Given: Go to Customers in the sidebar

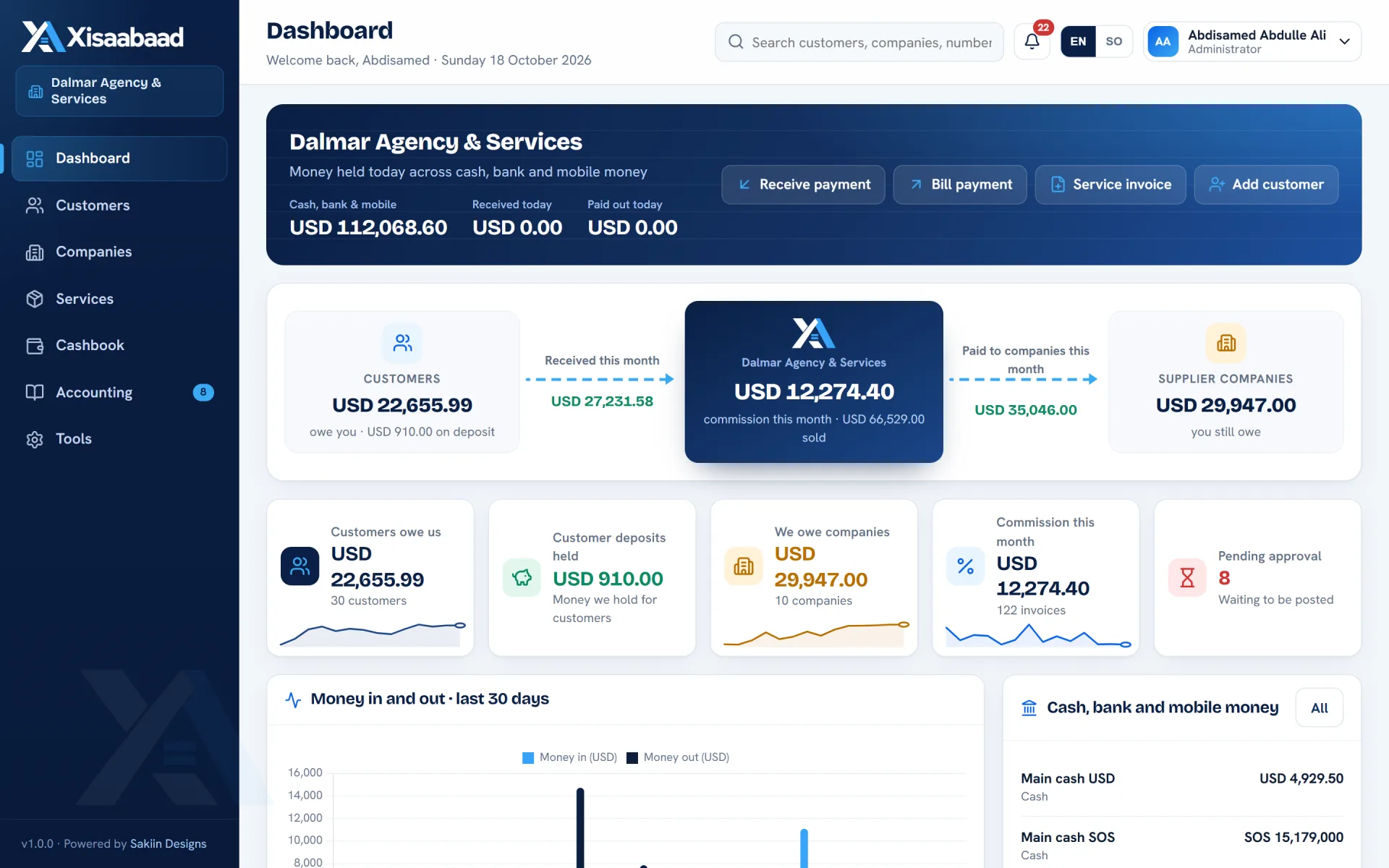Looking at the screenshot, I should [x=119, y=205].
